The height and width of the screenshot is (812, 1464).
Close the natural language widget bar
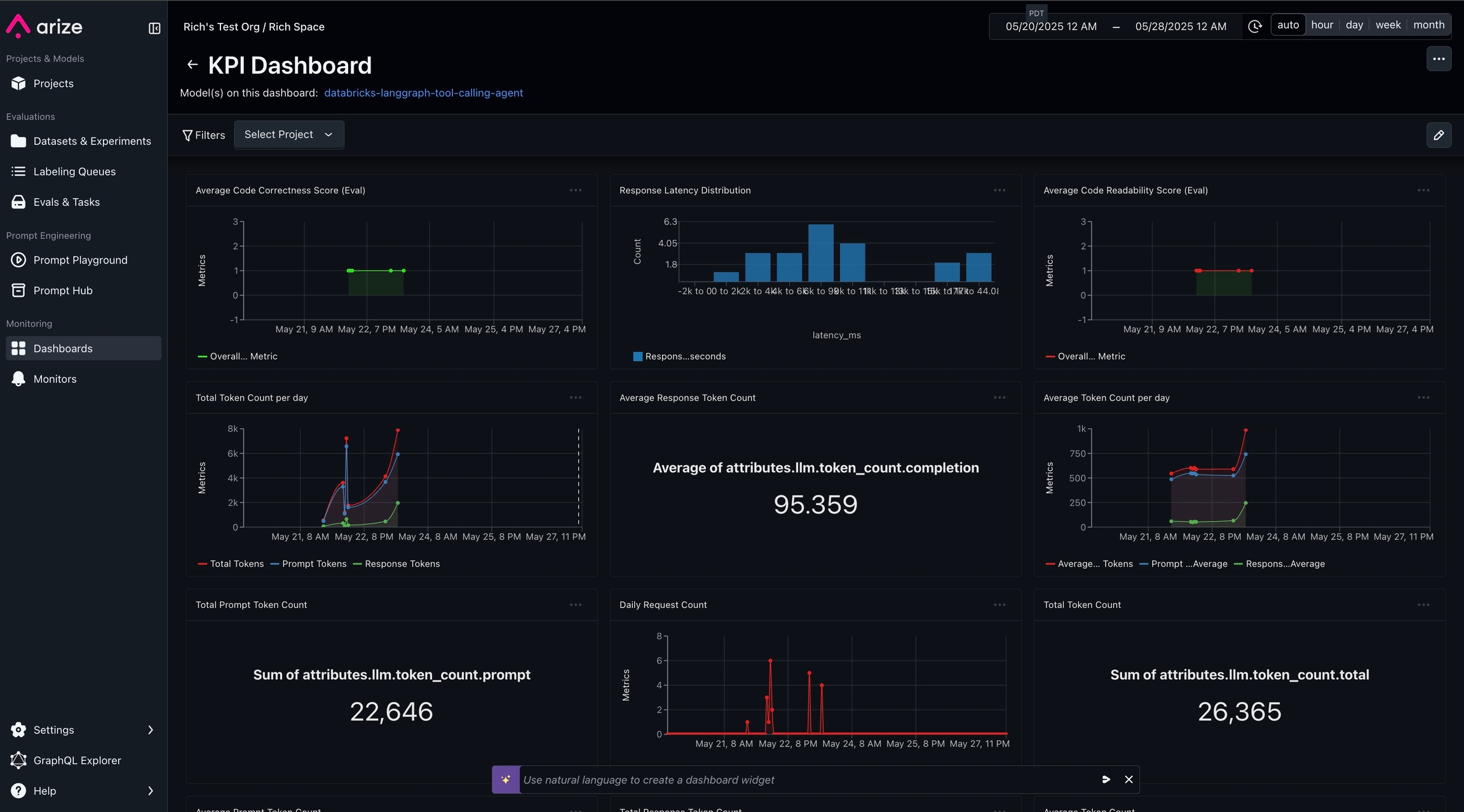click(x=1128, y=780)
